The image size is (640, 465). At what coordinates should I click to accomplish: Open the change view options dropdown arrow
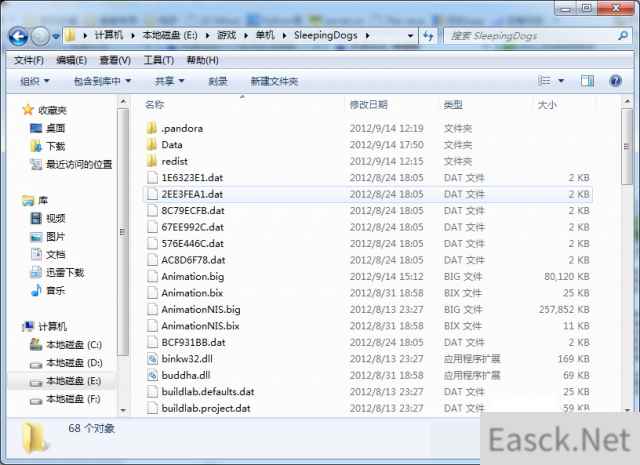(561, 81)
